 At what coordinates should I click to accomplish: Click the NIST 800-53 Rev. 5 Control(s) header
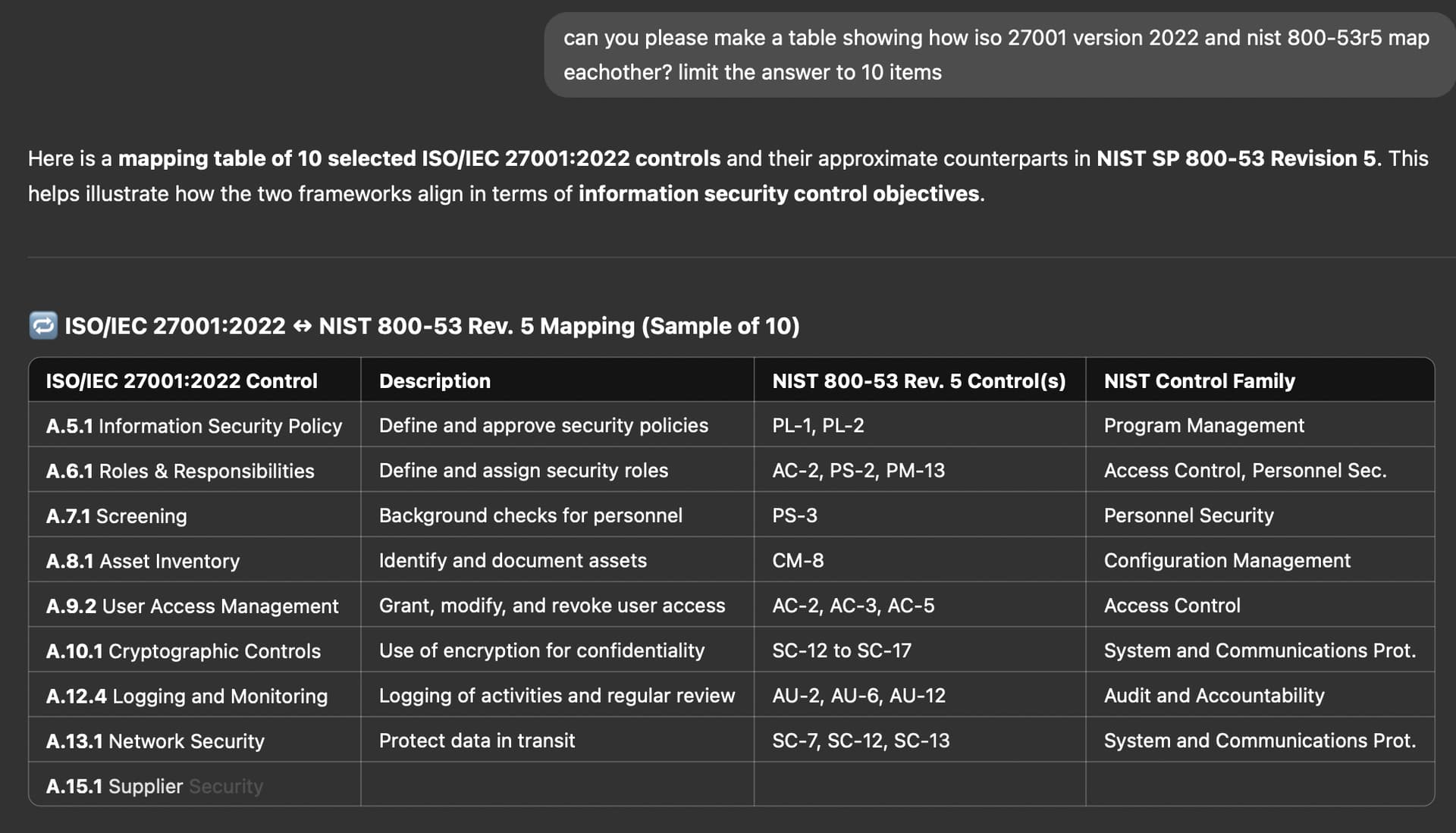pos(920,380)
